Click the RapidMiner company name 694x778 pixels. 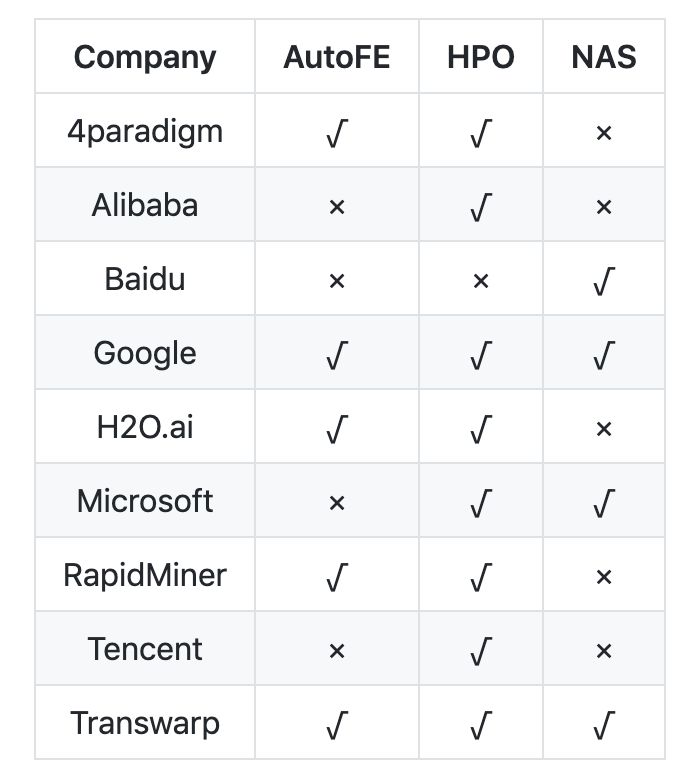tap(145, 575)
